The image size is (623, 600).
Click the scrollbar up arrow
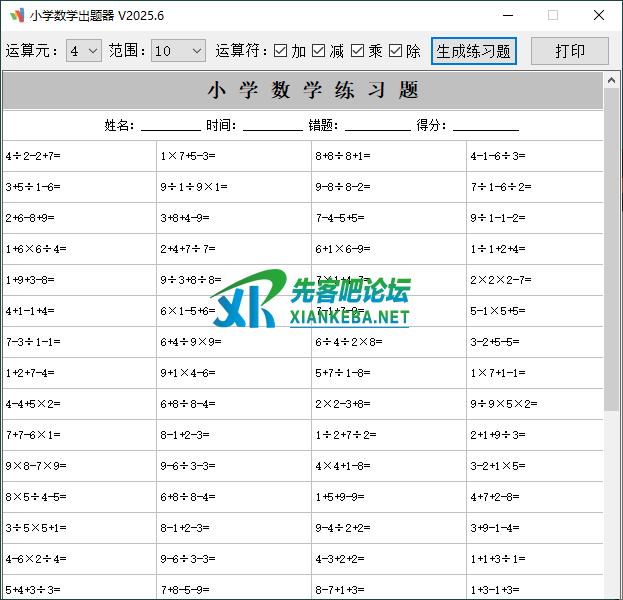click(611, 78)
